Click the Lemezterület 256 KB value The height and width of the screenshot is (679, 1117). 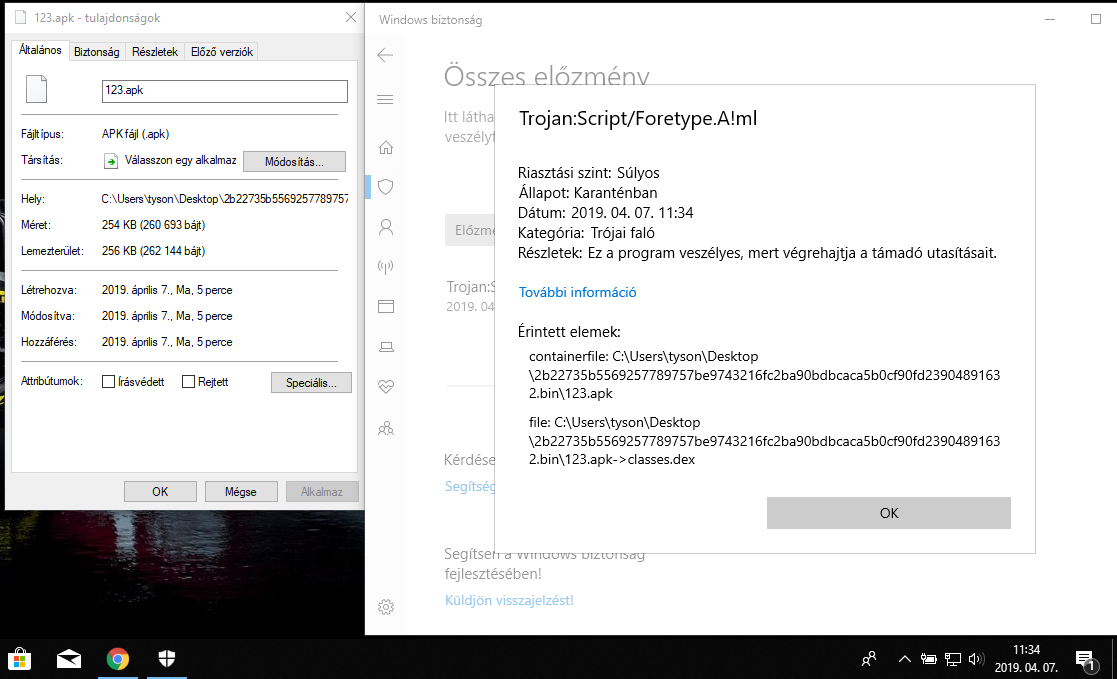153,251
